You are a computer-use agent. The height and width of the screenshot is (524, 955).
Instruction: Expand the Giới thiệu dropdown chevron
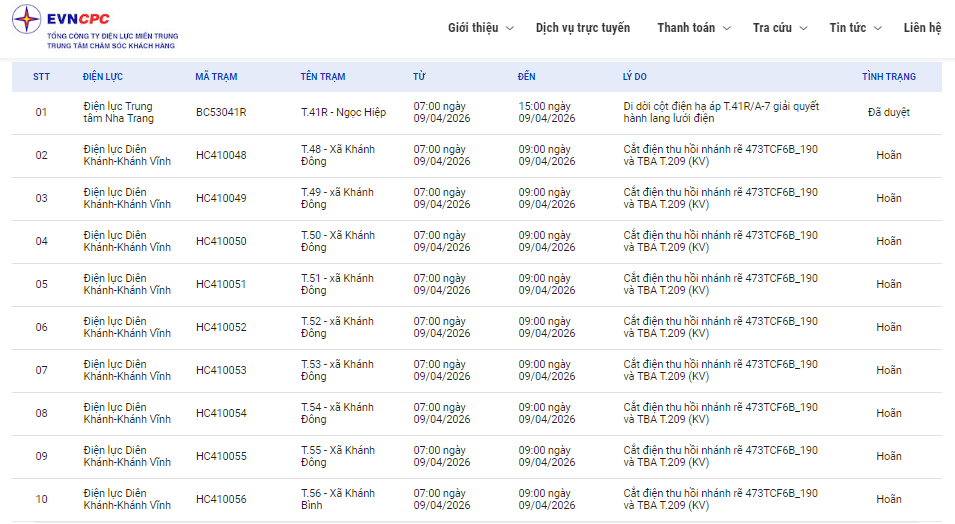coord(510,28)
